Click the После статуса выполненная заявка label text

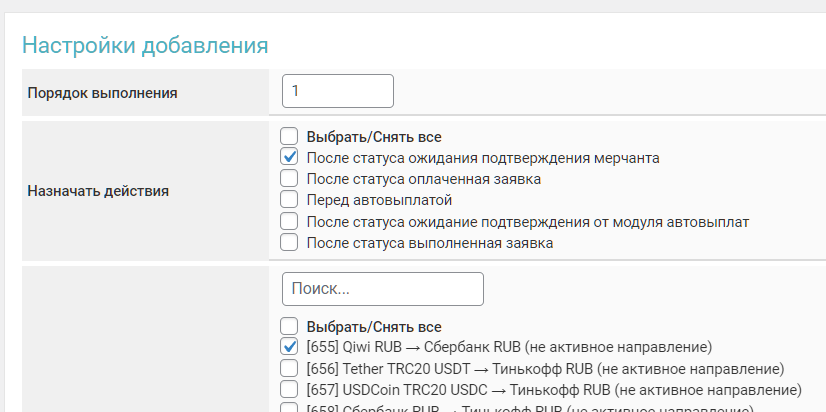click(430, 242)
